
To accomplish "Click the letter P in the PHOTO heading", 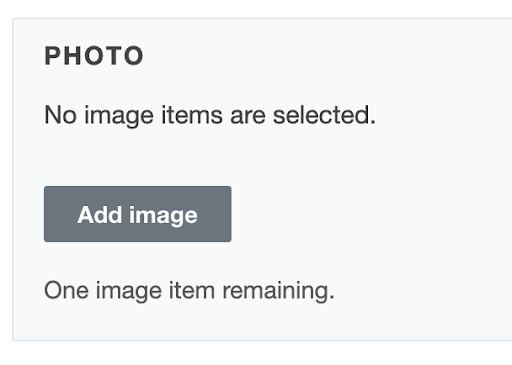I will [x=52, y=56].
